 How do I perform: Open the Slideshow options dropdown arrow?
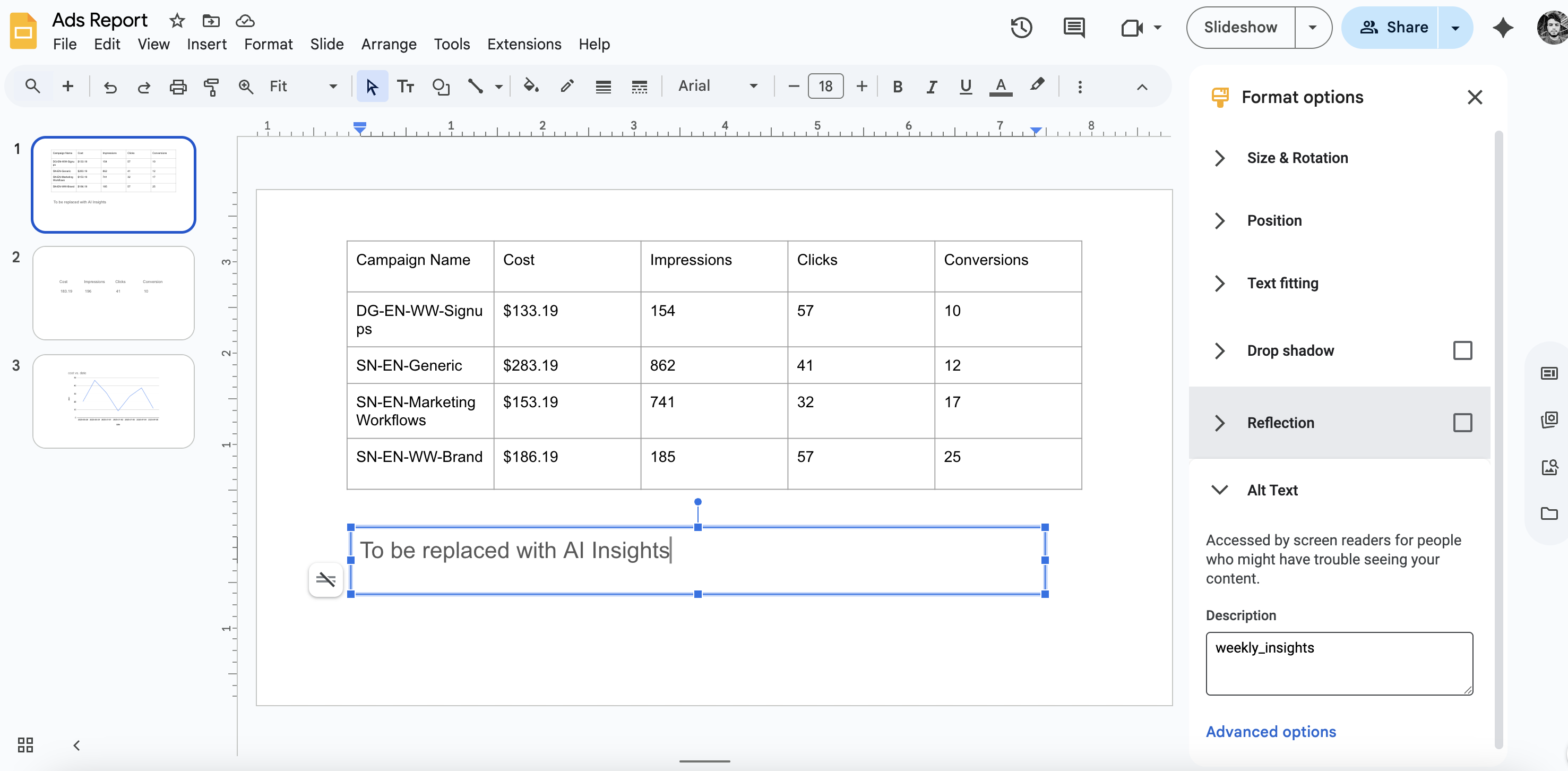(1312, 28)
